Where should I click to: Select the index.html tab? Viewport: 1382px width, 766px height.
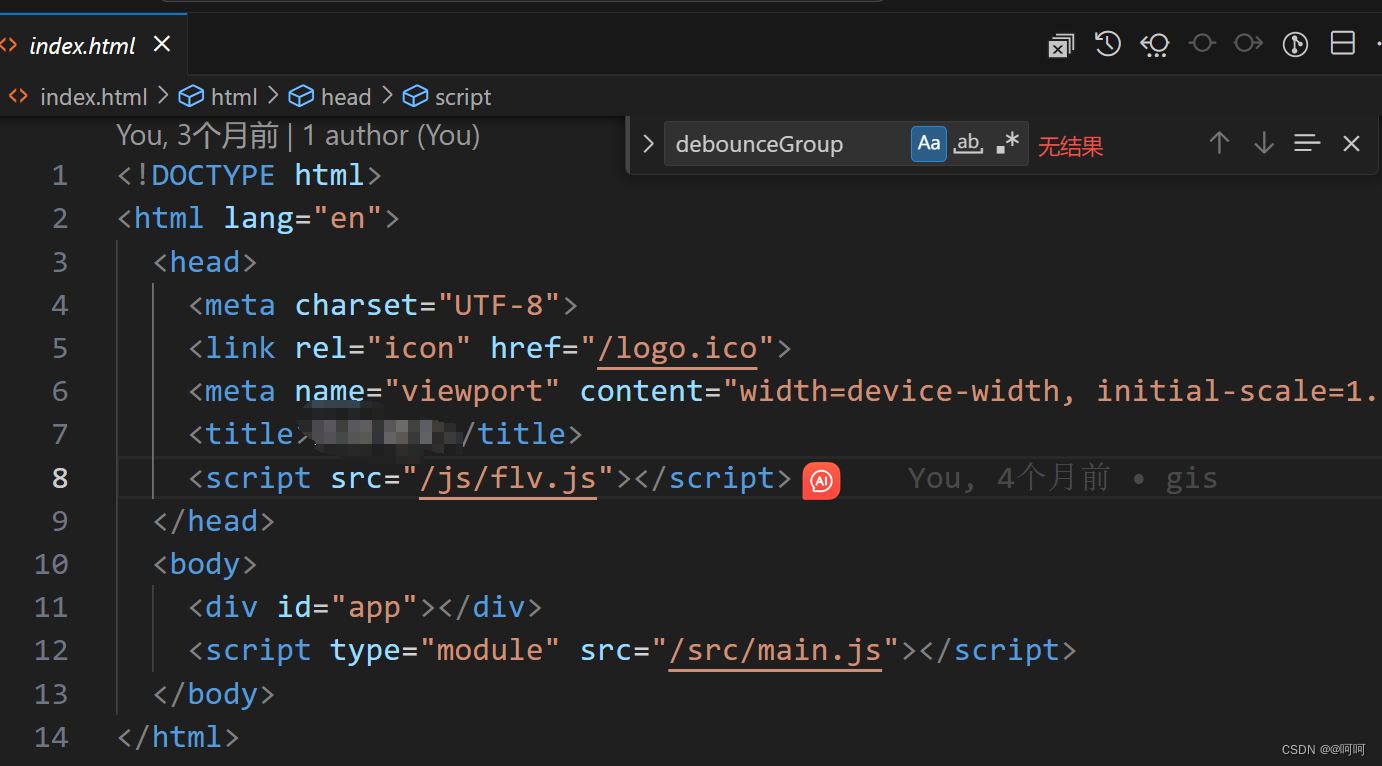(x=93, y=45)
